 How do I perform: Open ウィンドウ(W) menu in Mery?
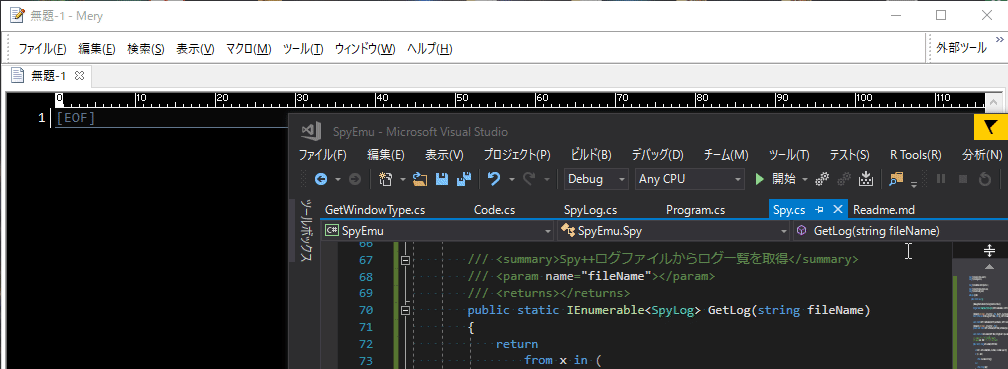click(365, 49)
